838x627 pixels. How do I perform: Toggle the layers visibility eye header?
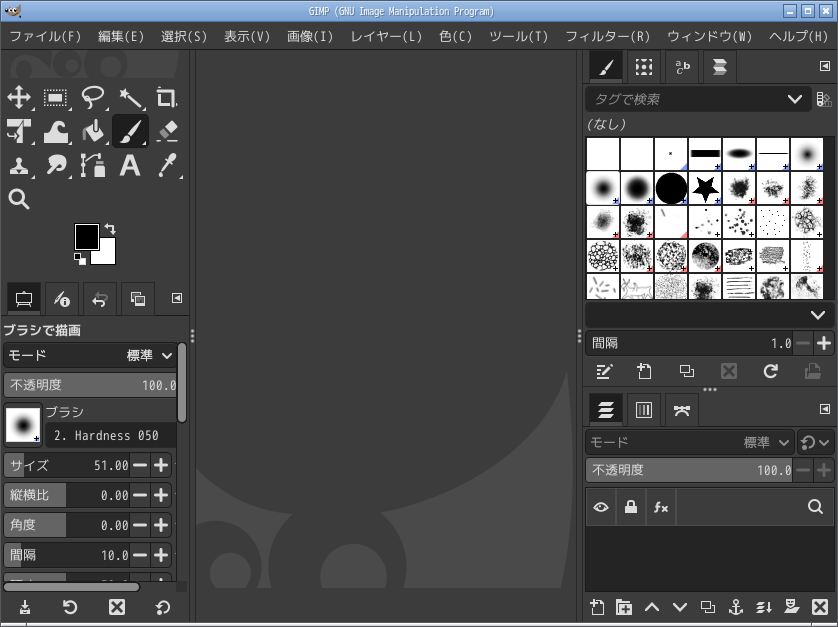[x=601, y=507]
